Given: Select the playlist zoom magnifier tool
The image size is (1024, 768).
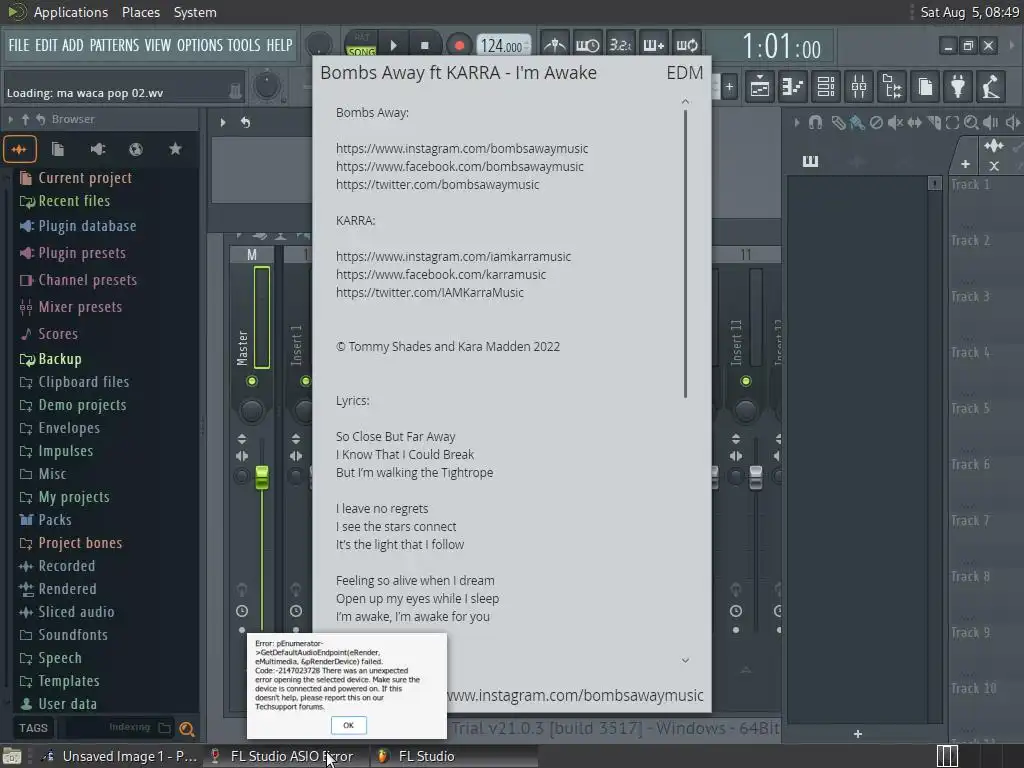Looking at the screenshot, I should (x=971, y=122).
